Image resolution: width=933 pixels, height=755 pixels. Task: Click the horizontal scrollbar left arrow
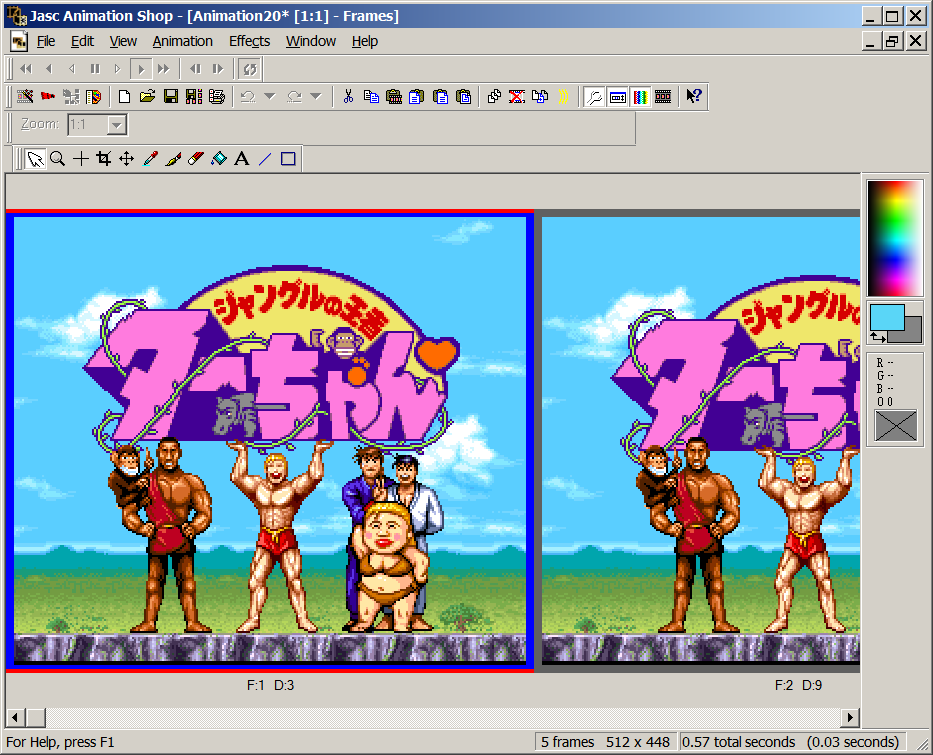(x=15, y=718)
